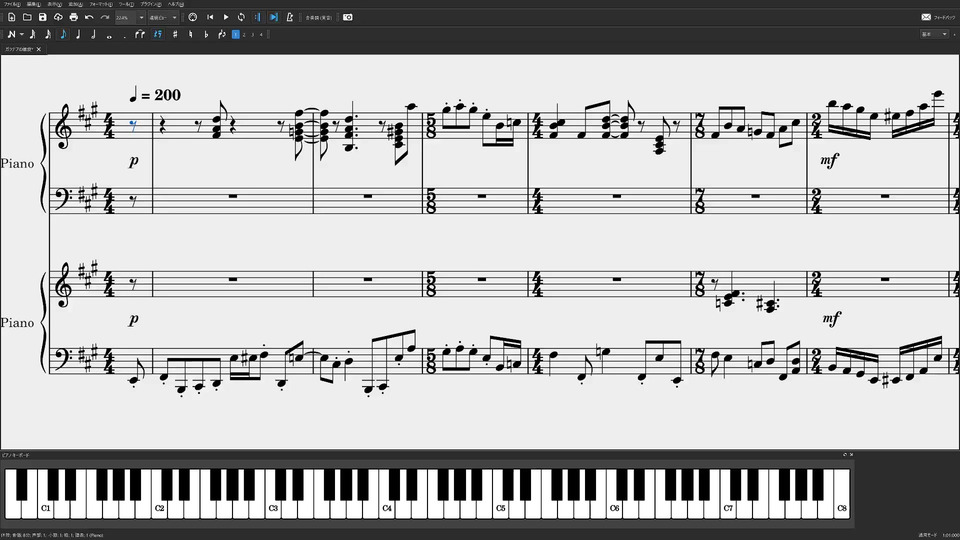960x540 pixels.
Task: Toggle concert pitch button
Action: click(318, 17)
